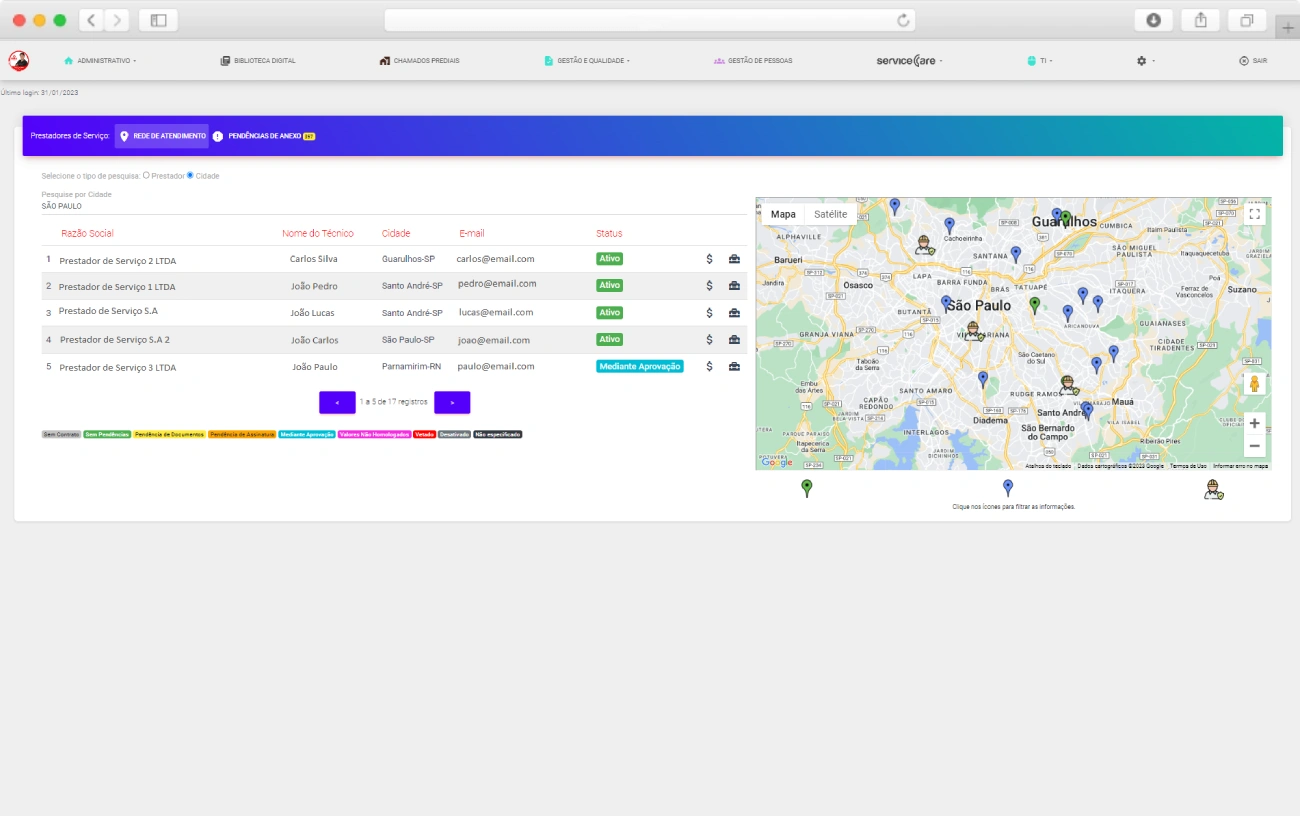Click the browser download icon
The width and height of the screenshot is (1300, 816).
[1153, 20]
